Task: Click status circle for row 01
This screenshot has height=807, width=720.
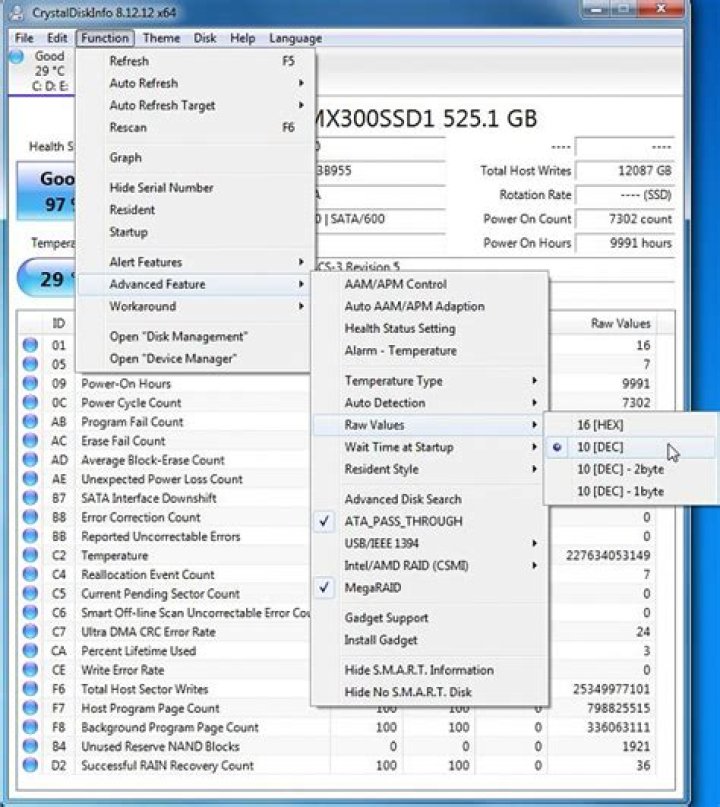Action: tap(30, 345)
